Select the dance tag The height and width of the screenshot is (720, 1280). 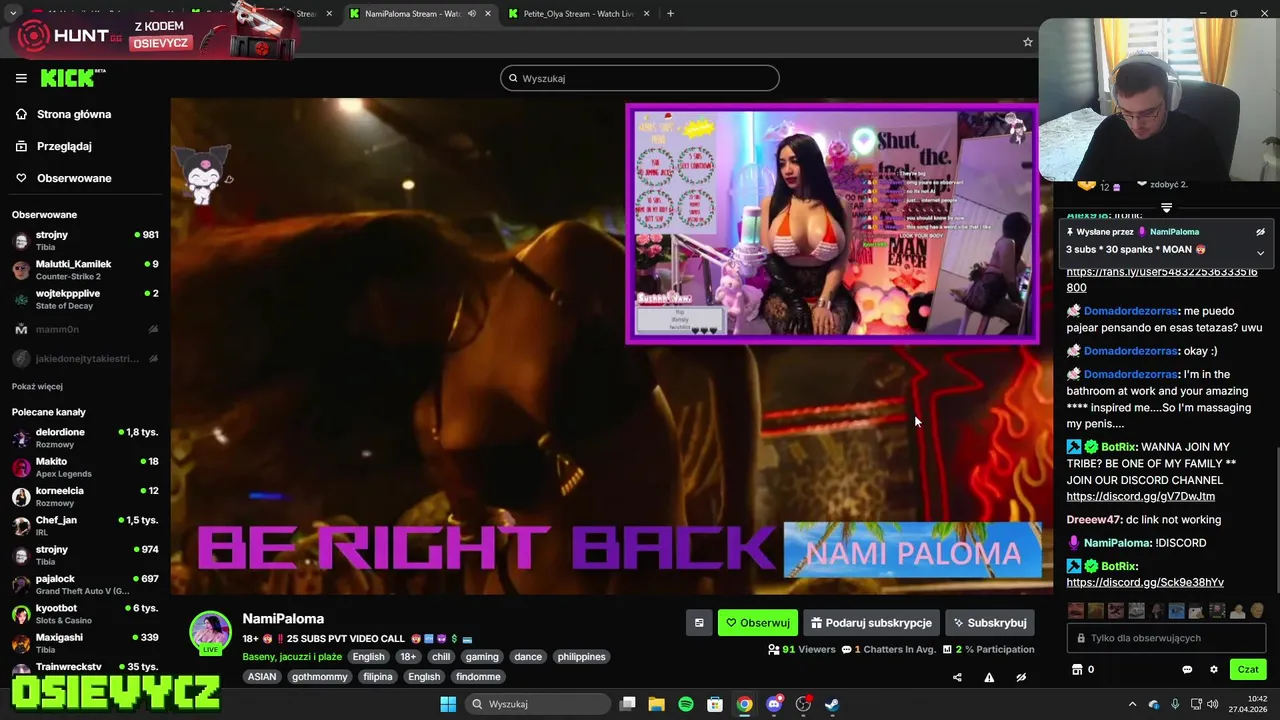[x=528, y=657]
